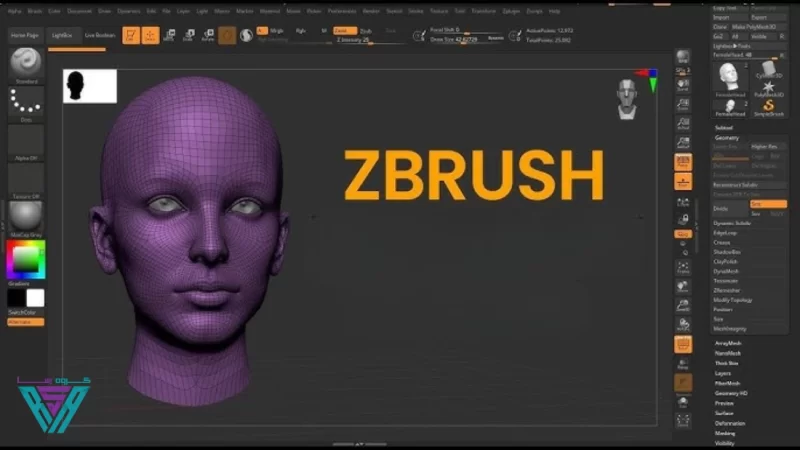Toggle PolyF wireframe display
The image size is (800, 450).
point(683,344)
